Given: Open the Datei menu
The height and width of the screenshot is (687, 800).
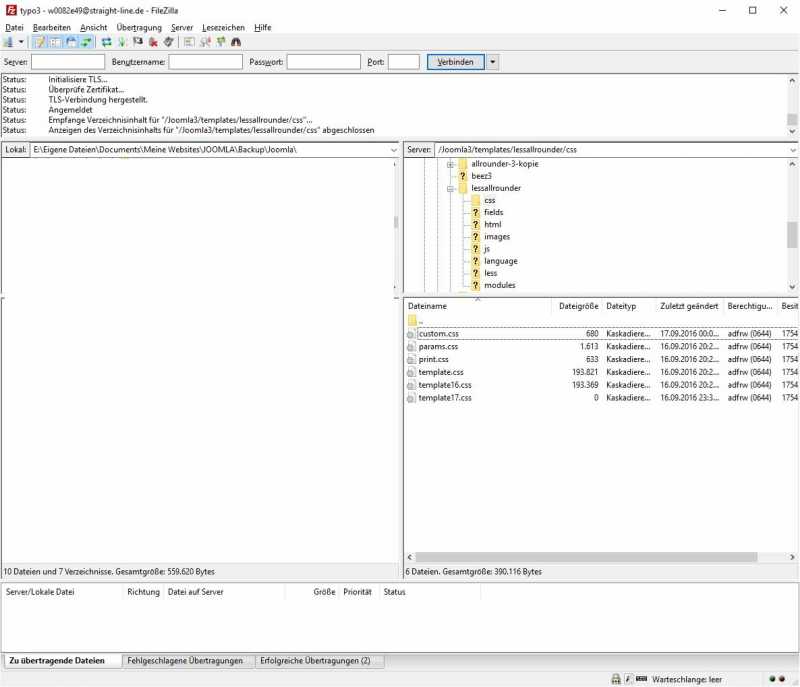Looking at the screenshot, I should 14,28.
